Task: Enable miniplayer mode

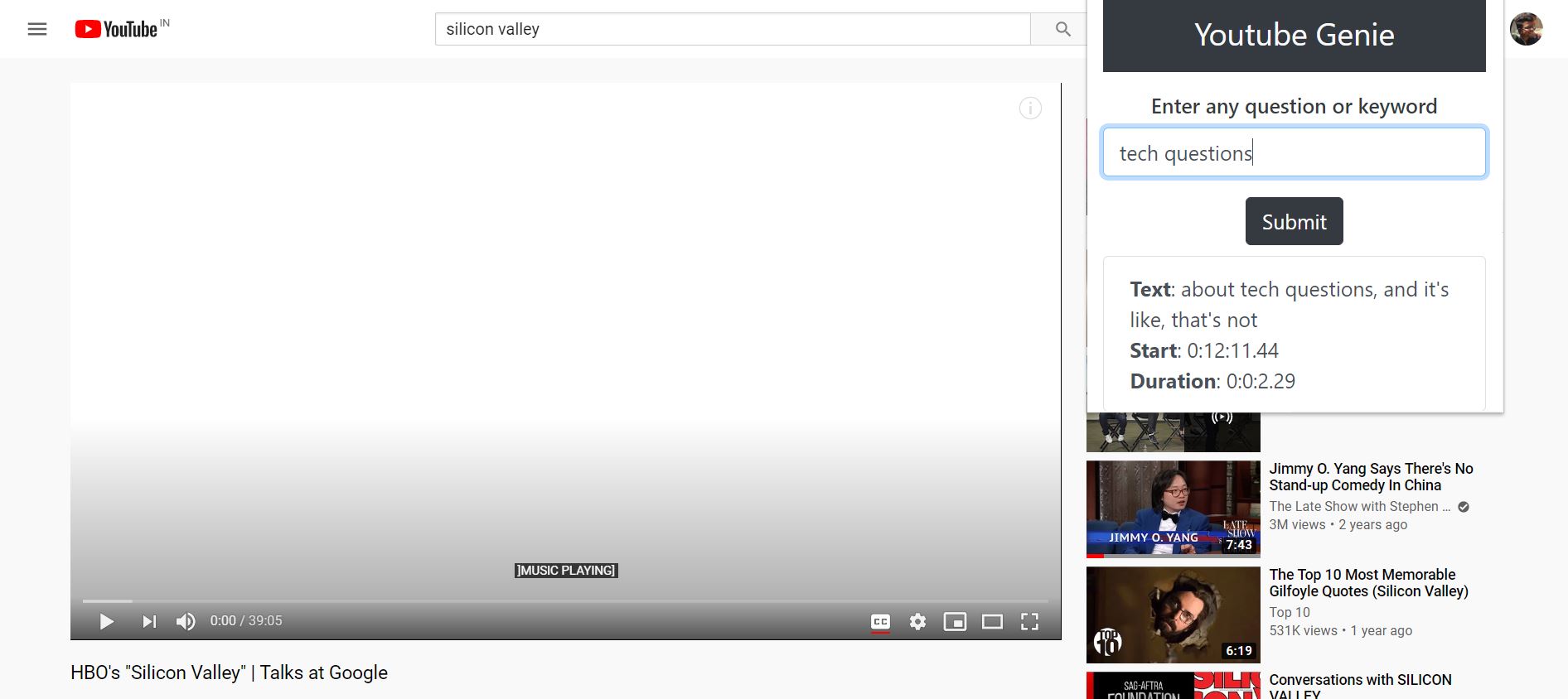Action: tap(955, 621)
